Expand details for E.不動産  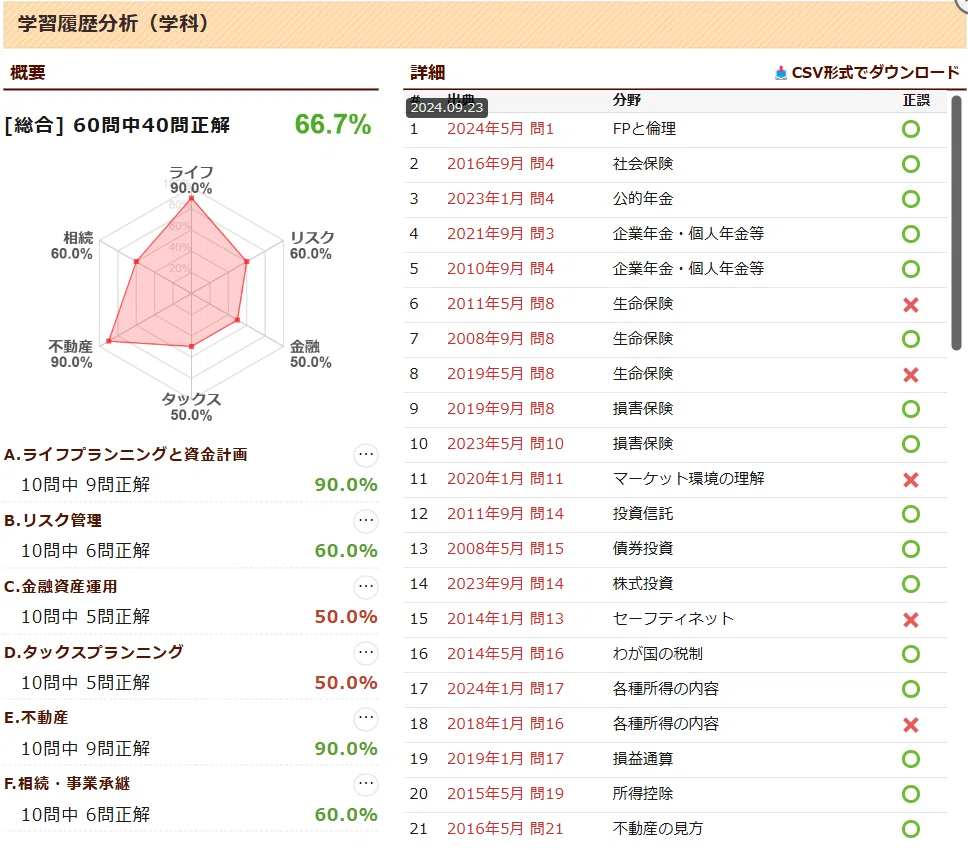pyautogui.click(x=366, y=719)
